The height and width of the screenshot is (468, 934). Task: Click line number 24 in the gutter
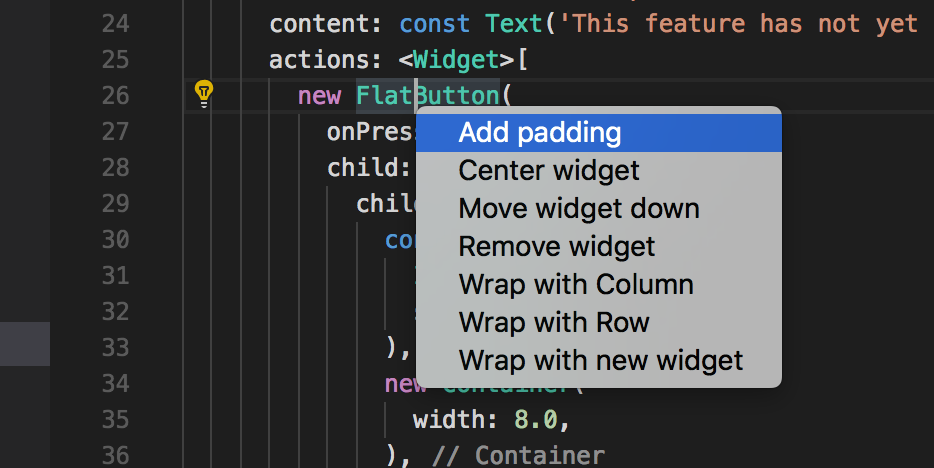coord(115,23)
